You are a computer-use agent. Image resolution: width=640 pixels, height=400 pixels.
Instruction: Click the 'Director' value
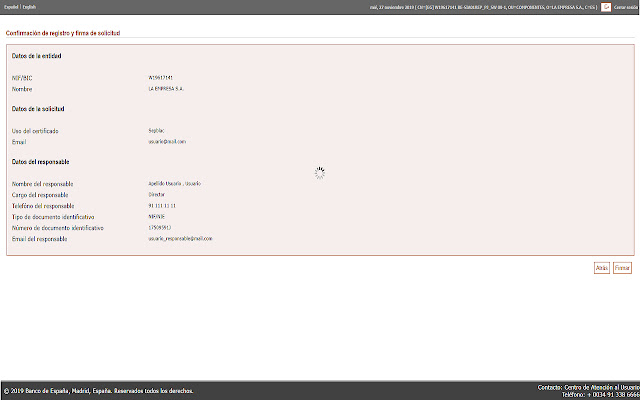pyautogui.click(x=157, y=195)
